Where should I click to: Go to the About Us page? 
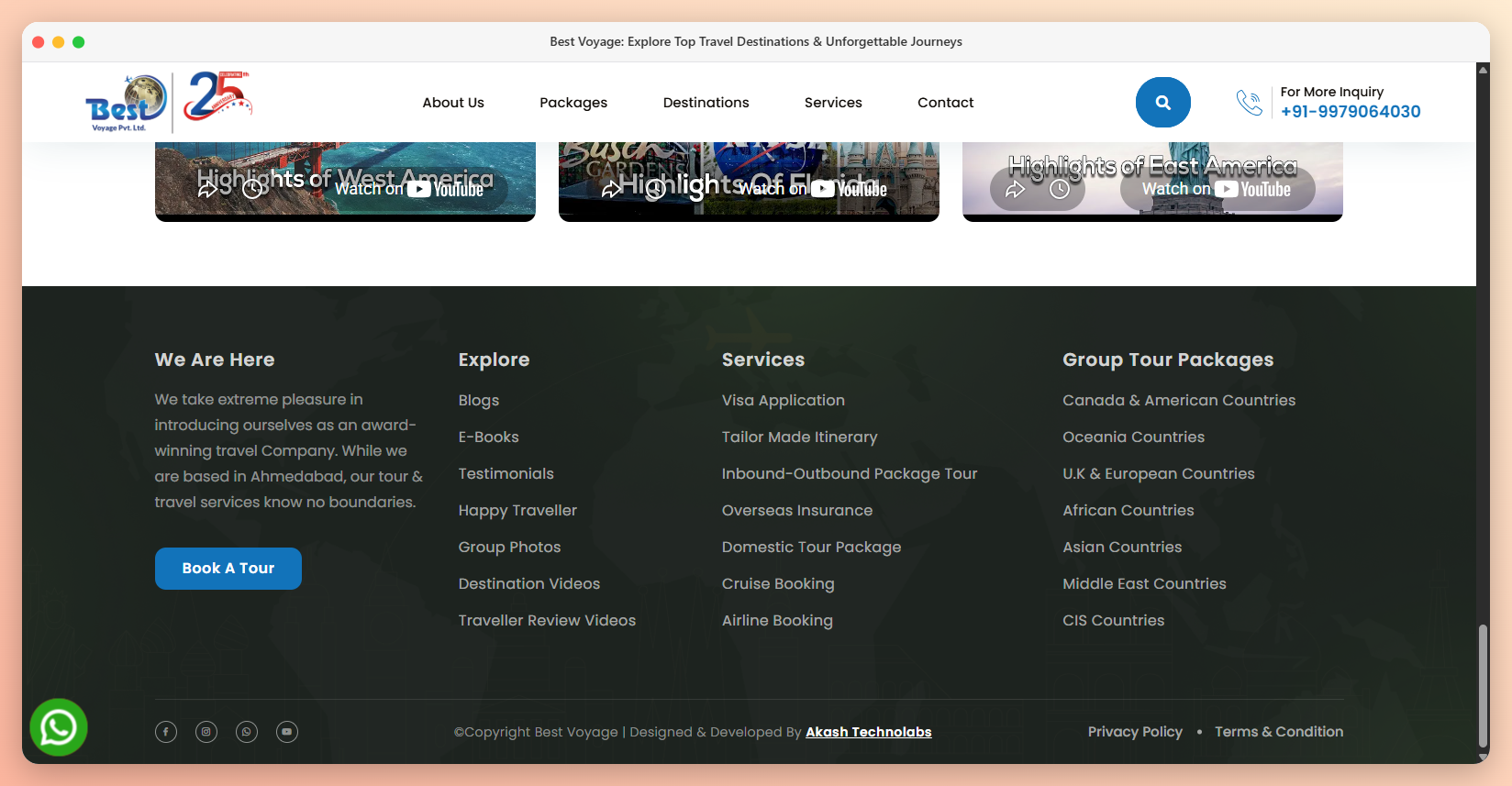453,103
